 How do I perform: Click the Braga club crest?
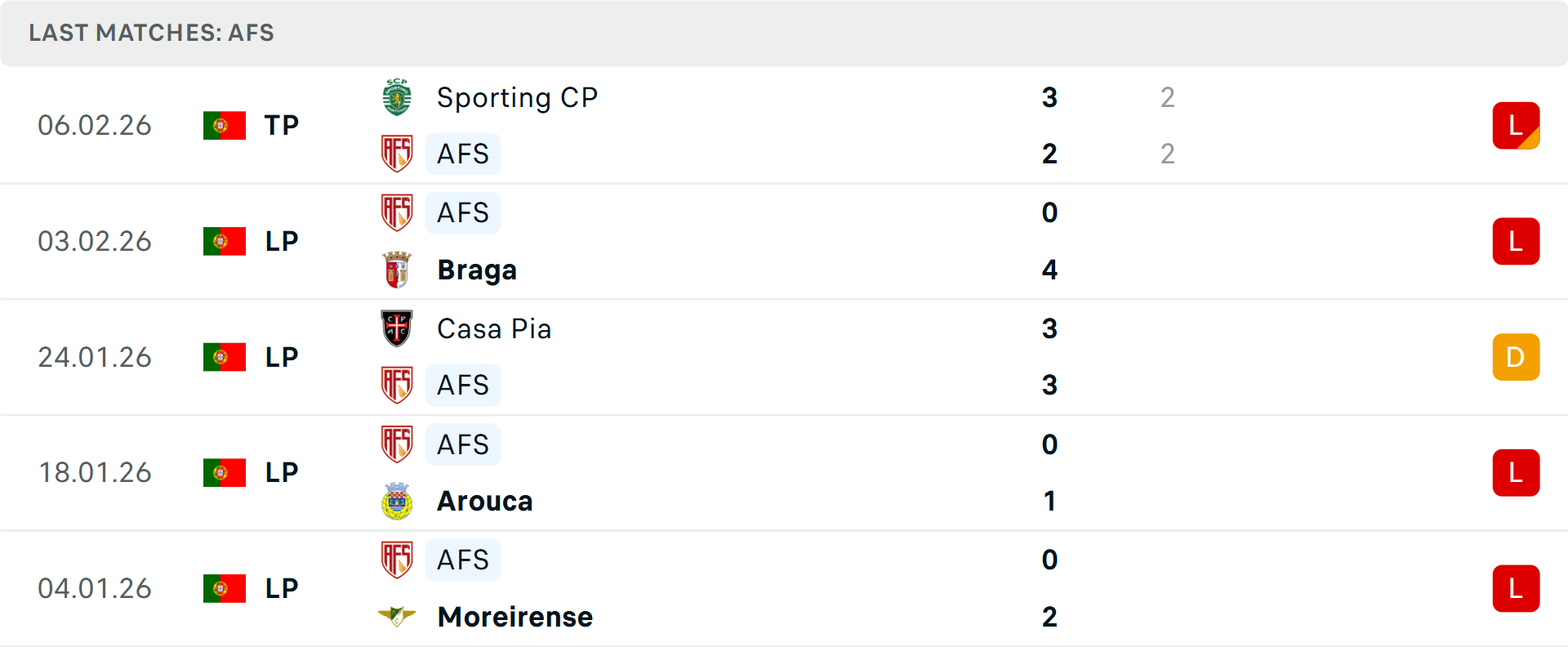(x=397, y=270)
